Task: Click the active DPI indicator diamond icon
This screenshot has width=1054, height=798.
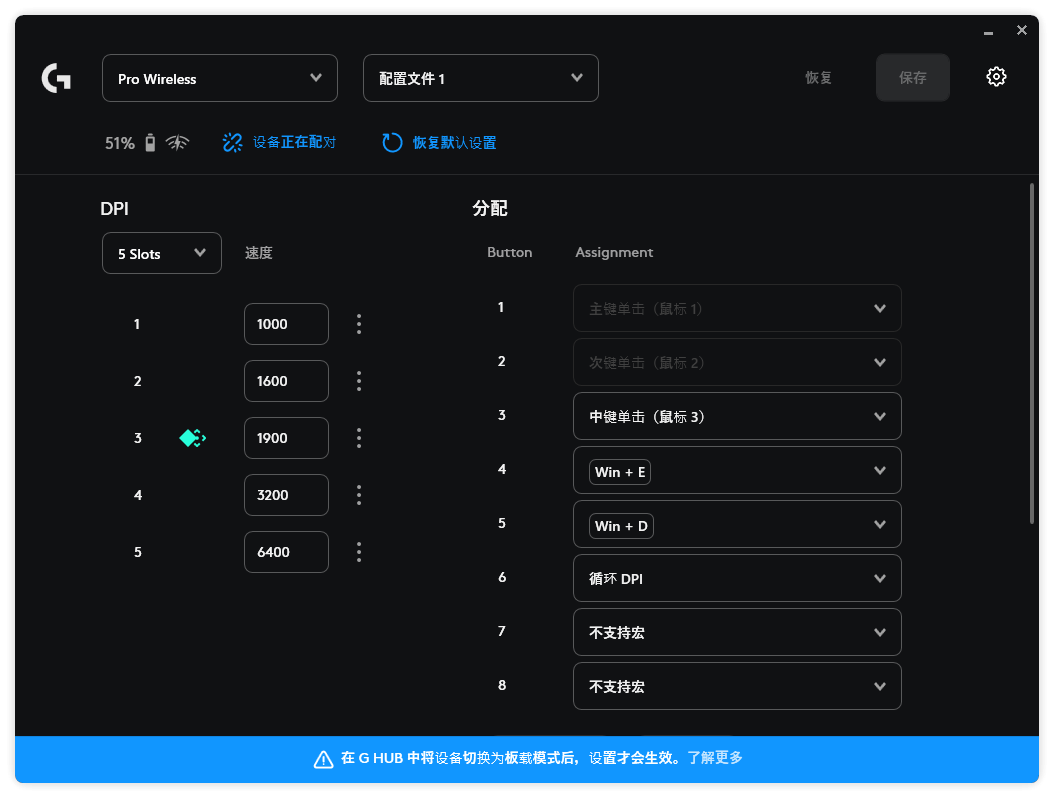Action: click(192, 438)
